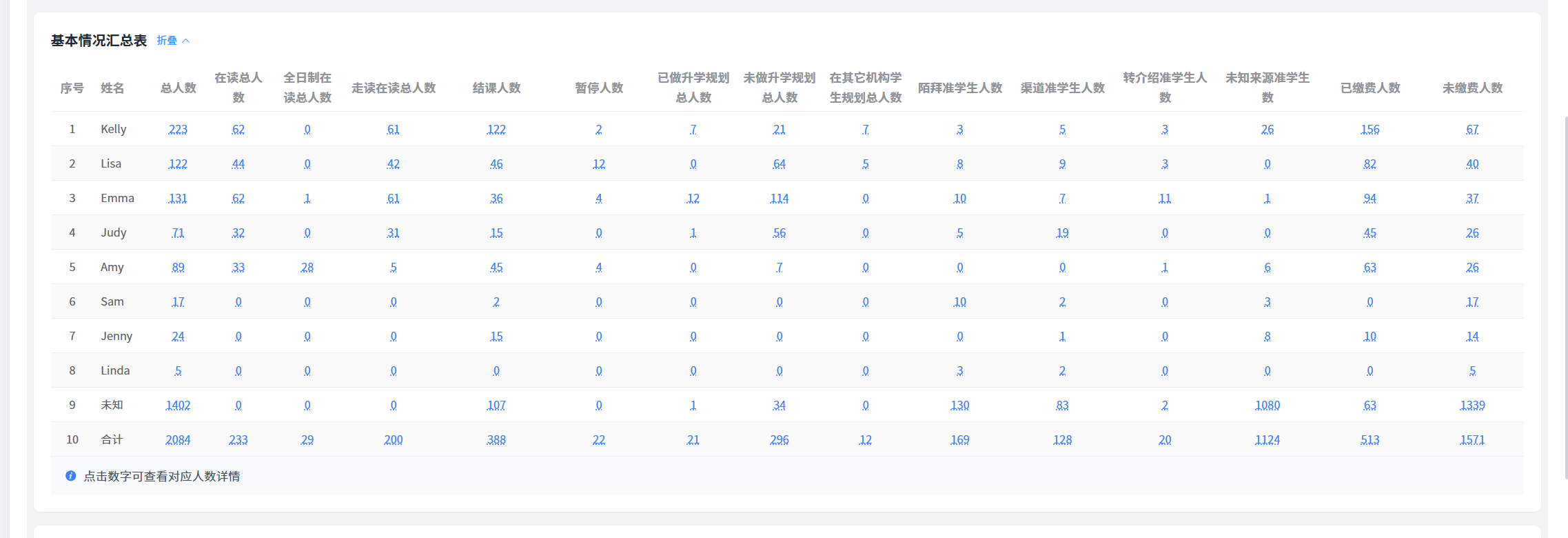Open Kelly's 已缴费人数 value 156
This screenshot has width=1568, height=538.
(1370, 129)
